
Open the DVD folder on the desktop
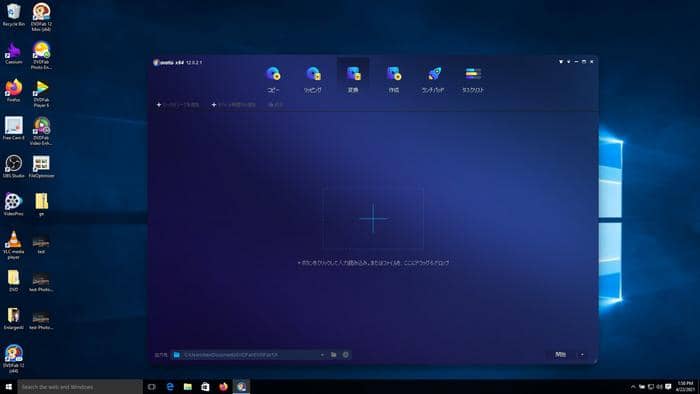tap(13, 280)
